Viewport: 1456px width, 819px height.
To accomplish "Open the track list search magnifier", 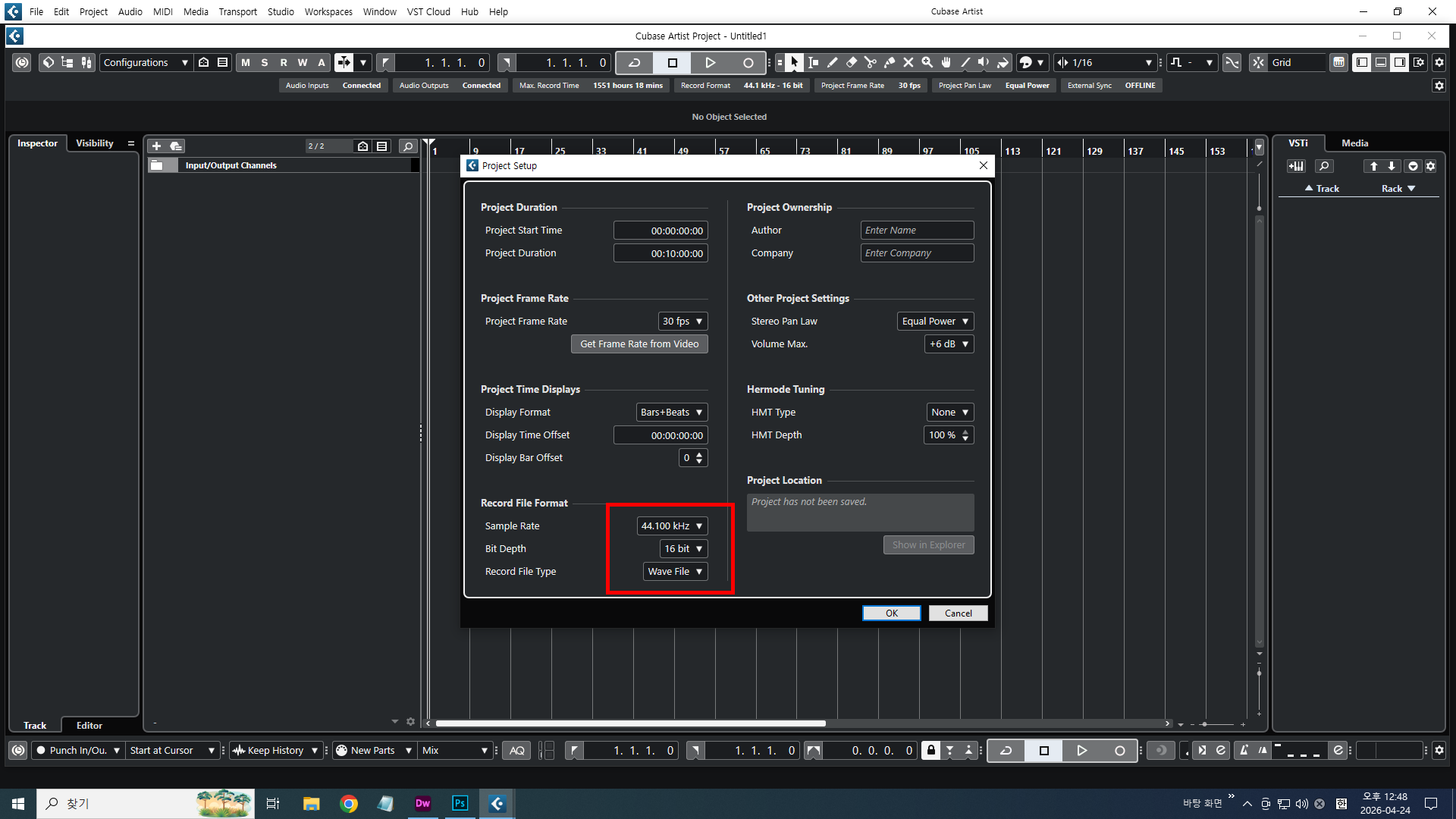I will (x=408, y=146).
